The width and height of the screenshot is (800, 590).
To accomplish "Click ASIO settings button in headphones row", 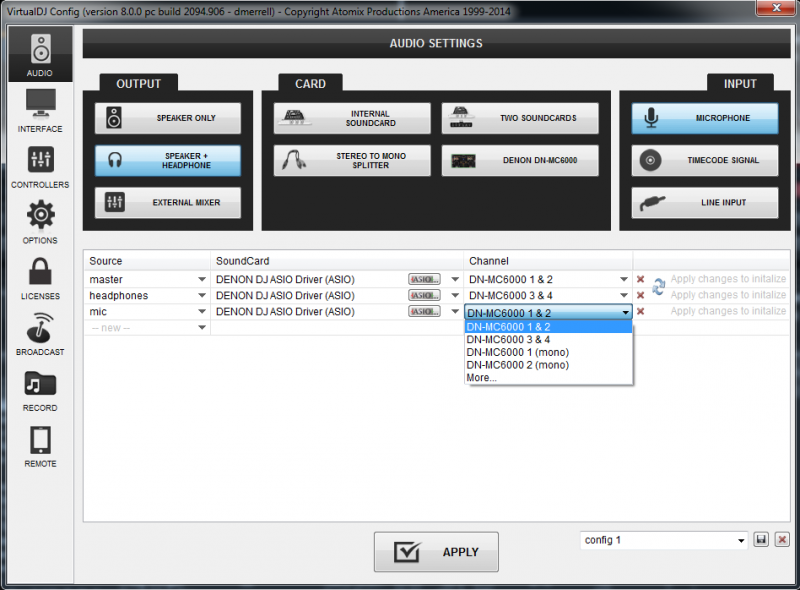I will 424,296.
